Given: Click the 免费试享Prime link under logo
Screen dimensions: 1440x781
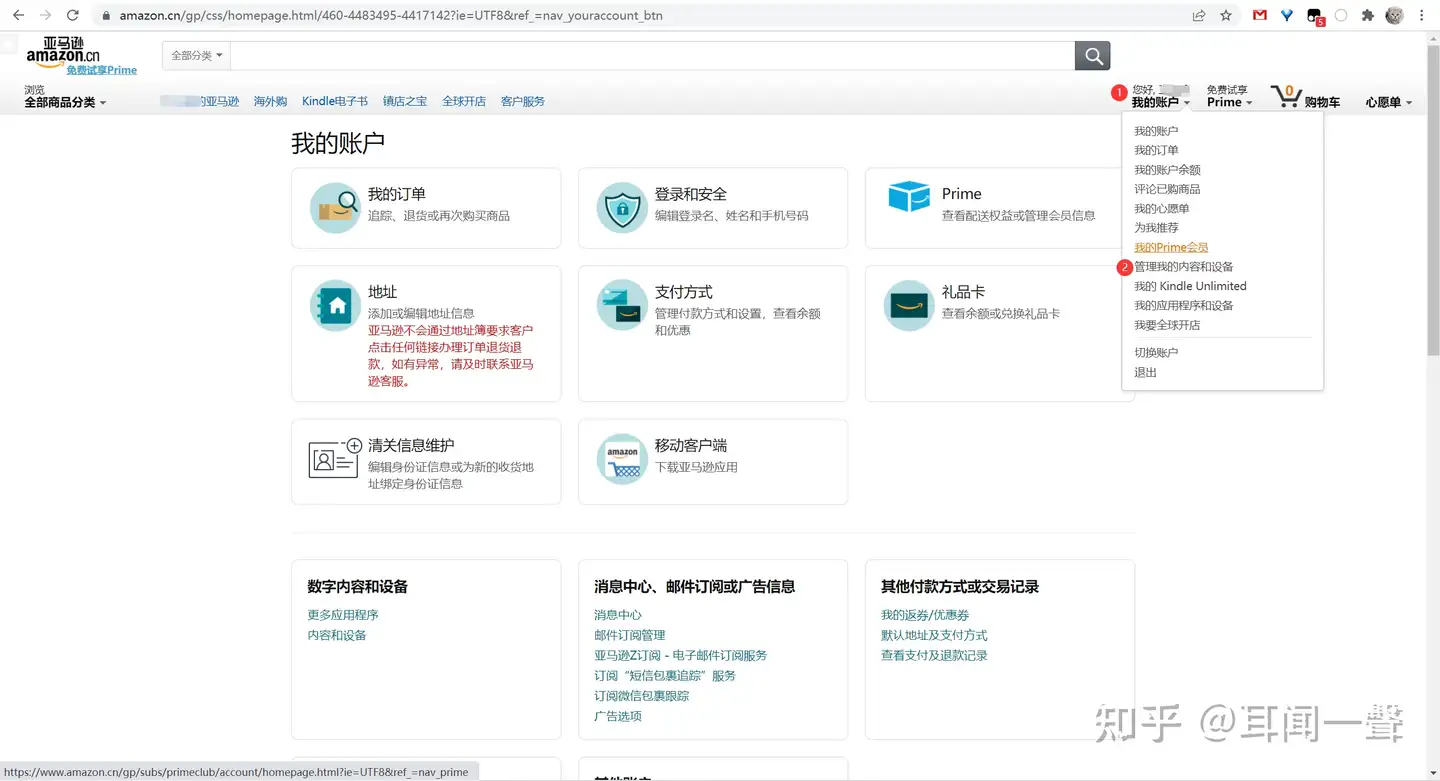Looking at the screenshot, I should pyautogui.click(x=102, y=70).
